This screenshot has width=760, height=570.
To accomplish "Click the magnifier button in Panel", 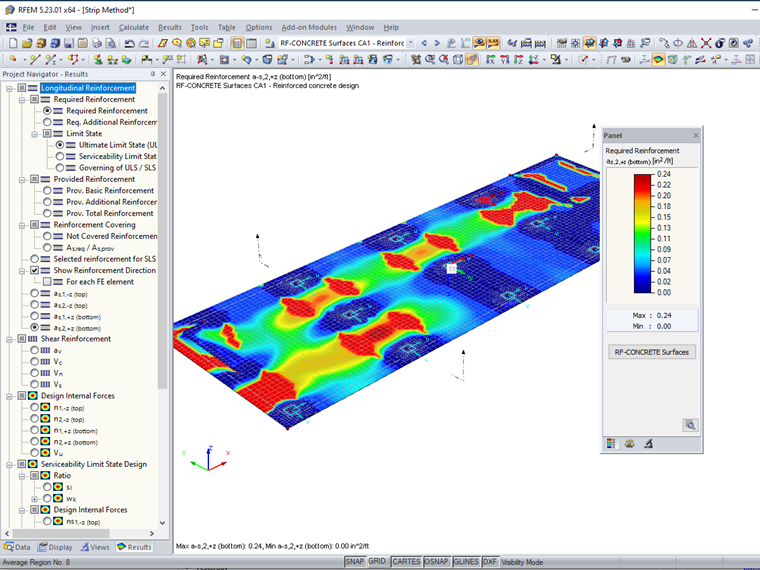I will tap(690, 425).
